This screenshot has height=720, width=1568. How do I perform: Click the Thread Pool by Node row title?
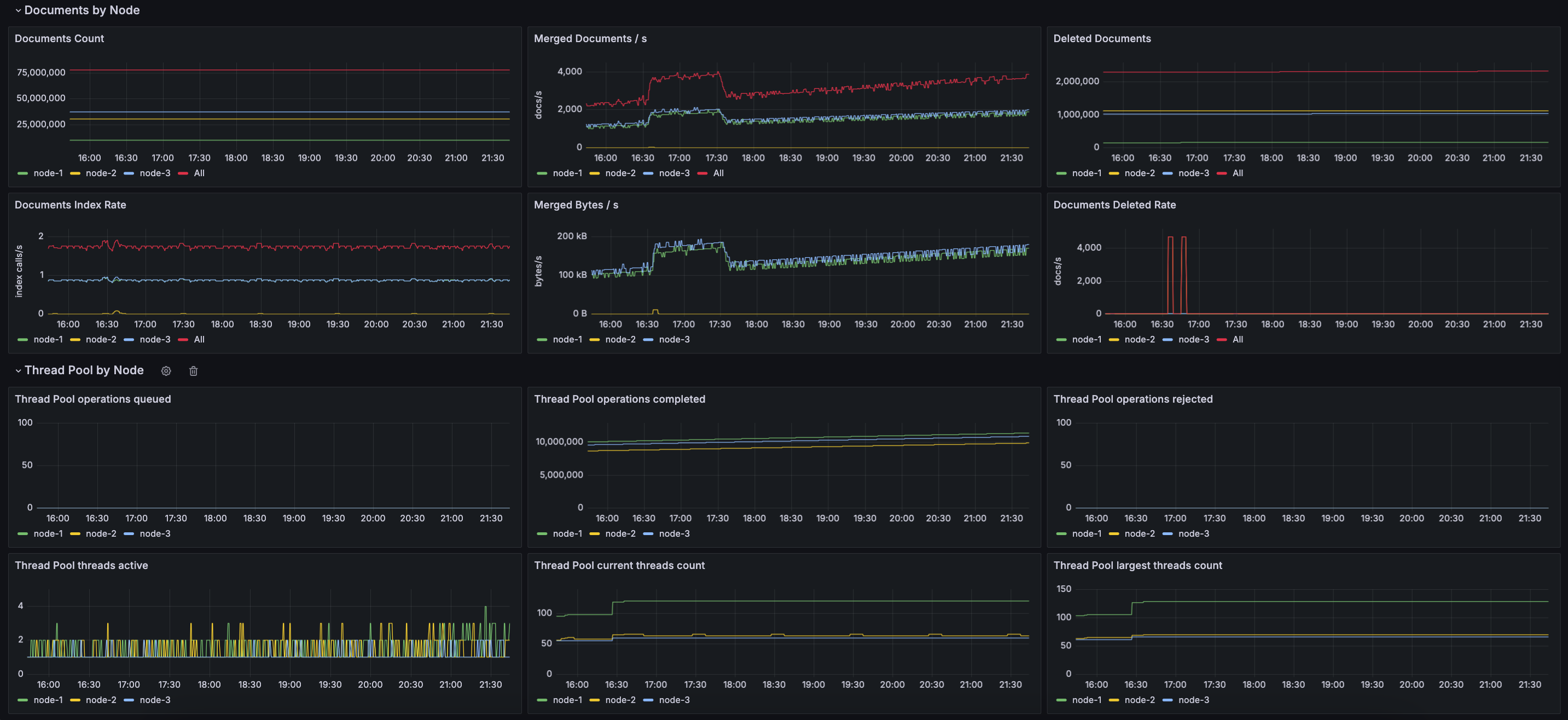point(84,370)
